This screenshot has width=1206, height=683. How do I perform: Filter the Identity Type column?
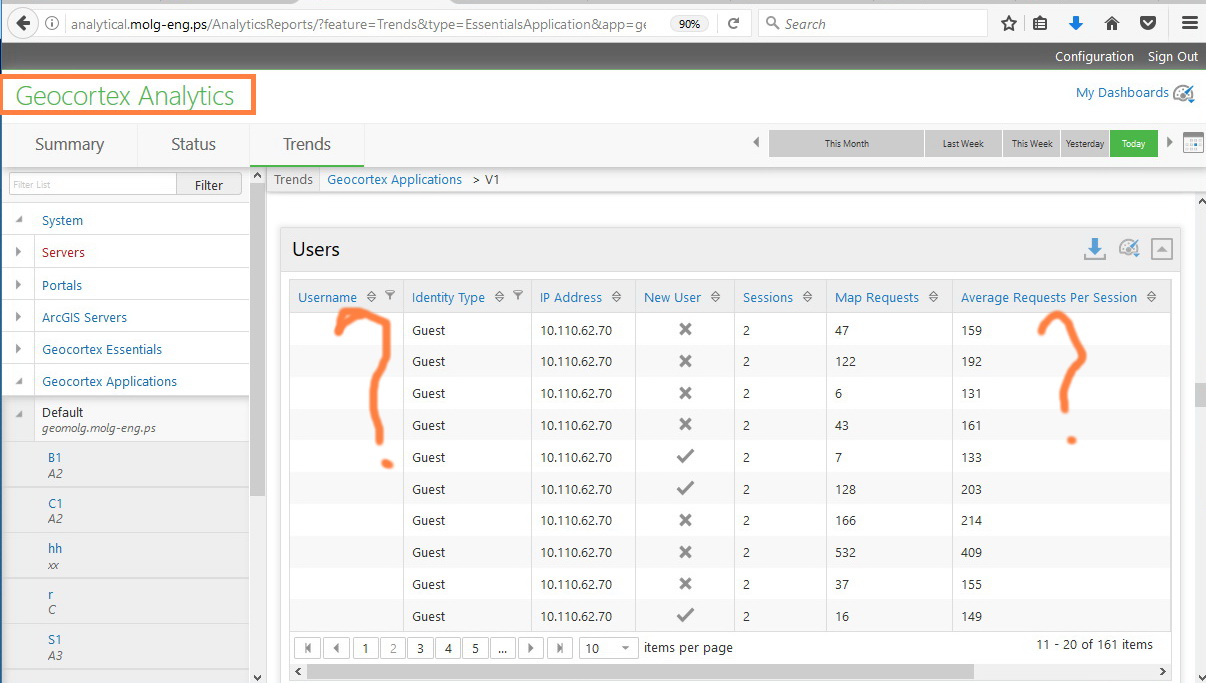point(518,296)
